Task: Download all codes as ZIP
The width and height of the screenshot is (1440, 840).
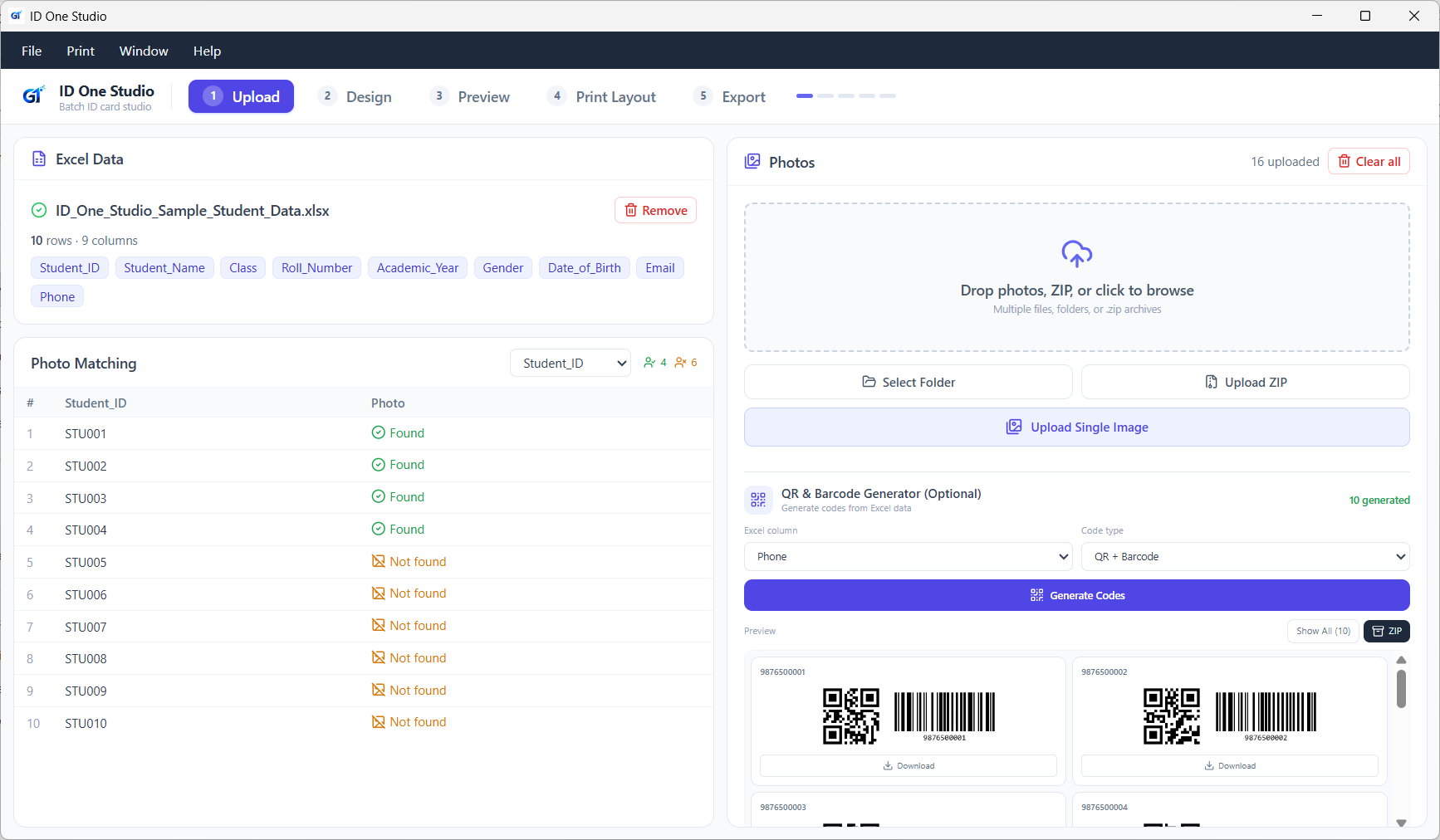Action: (1387, 631)
